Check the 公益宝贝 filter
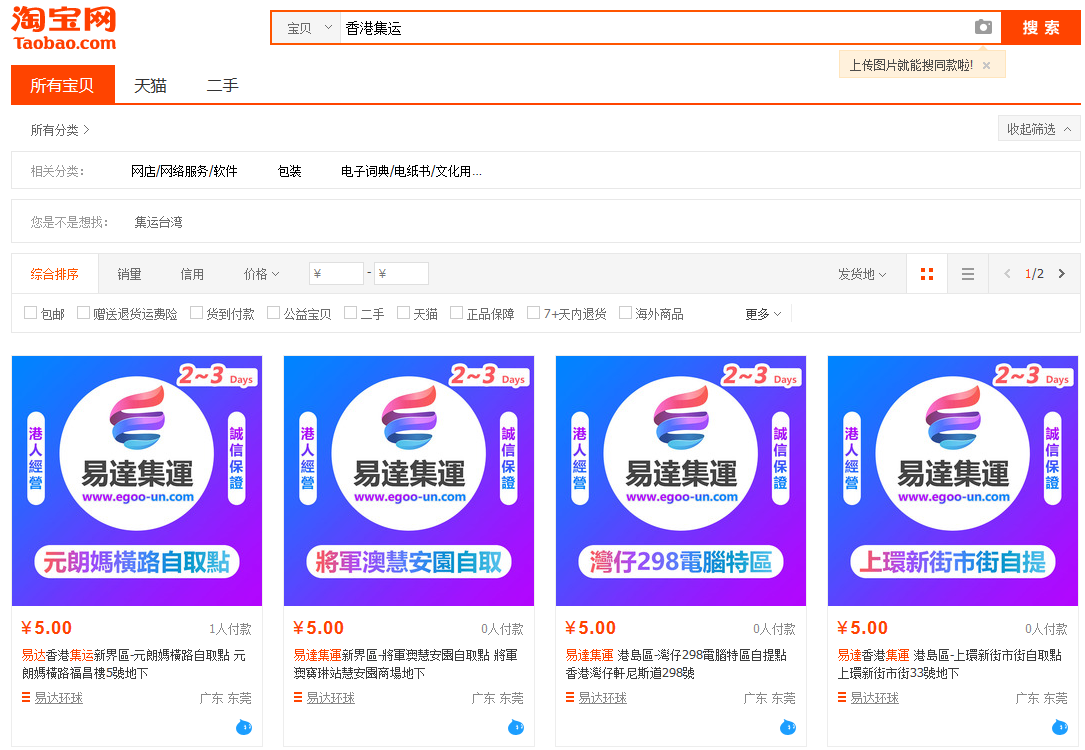The height and width of the screenshot is (750, 1085). 274,313
